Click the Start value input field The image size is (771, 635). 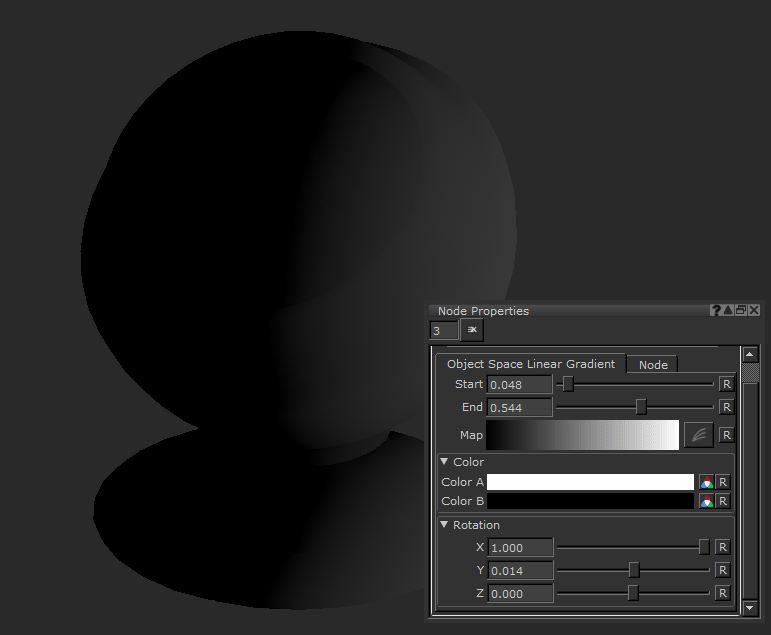click(x=520, y=384)
